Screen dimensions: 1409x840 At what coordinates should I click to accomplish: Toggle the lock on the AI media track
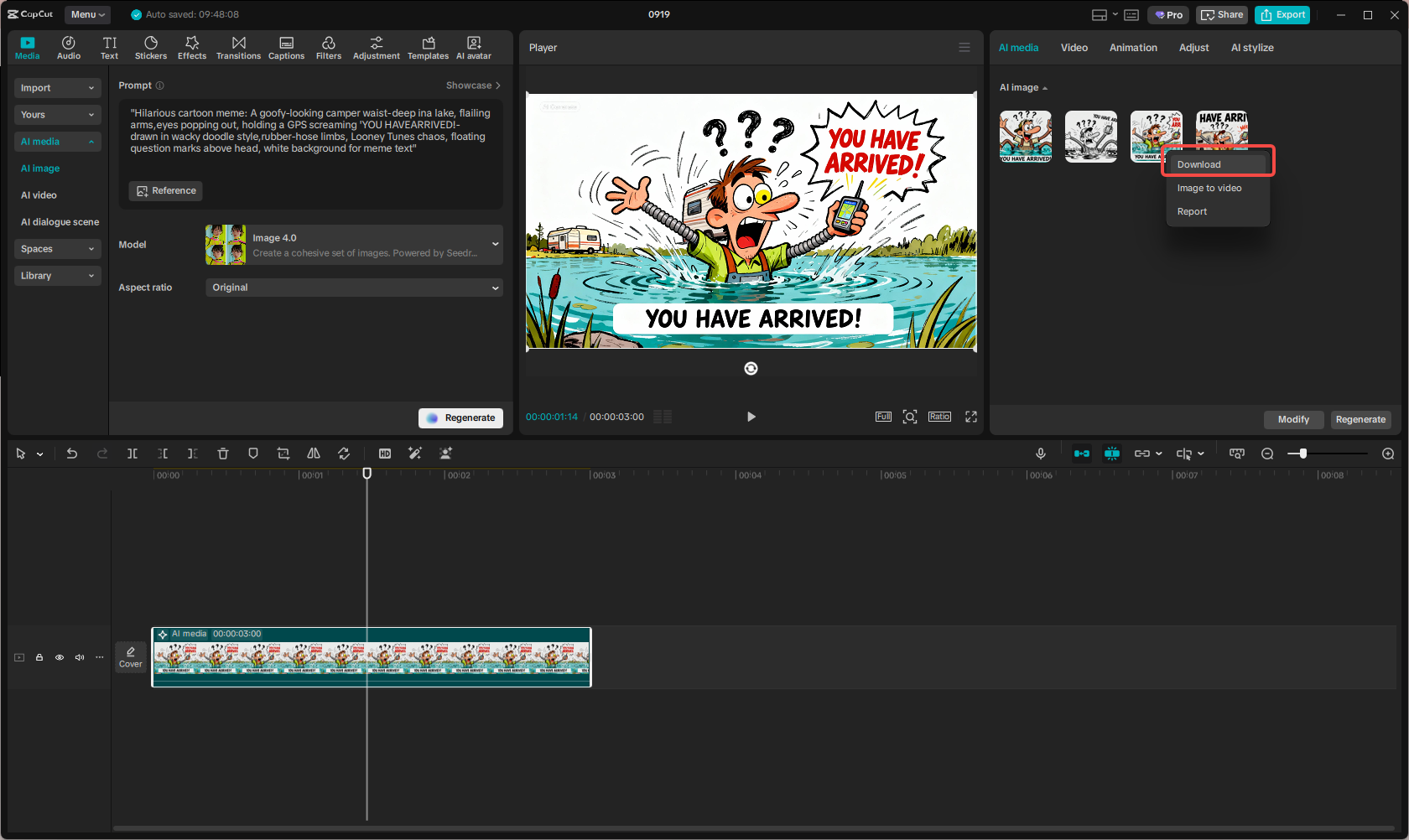(39, 657)
